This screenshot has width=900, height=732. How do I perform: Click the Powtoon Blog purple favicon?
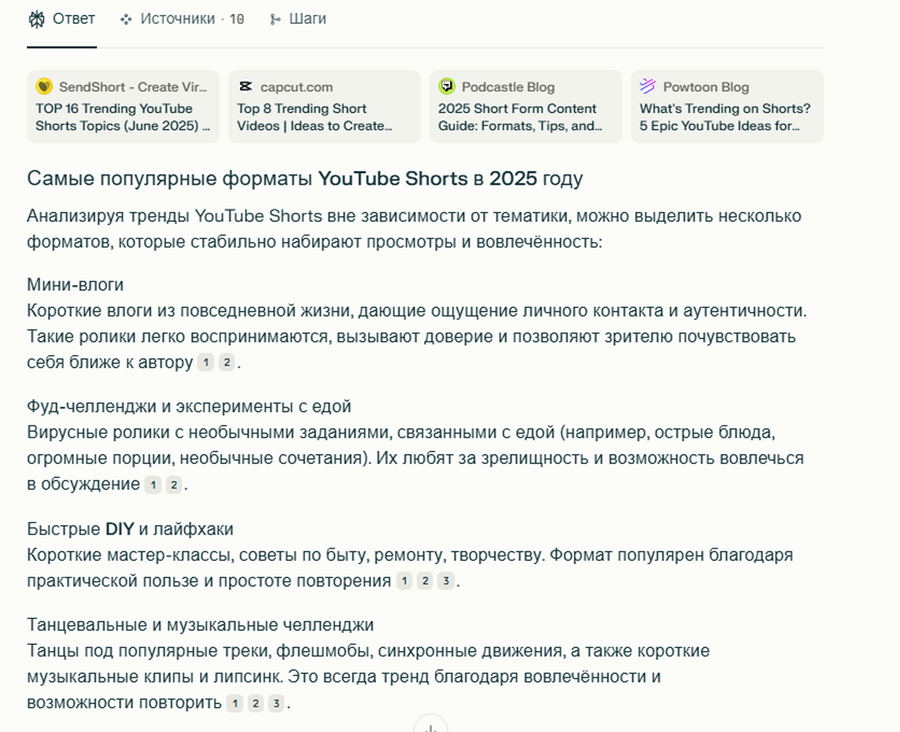coord(648,87)
